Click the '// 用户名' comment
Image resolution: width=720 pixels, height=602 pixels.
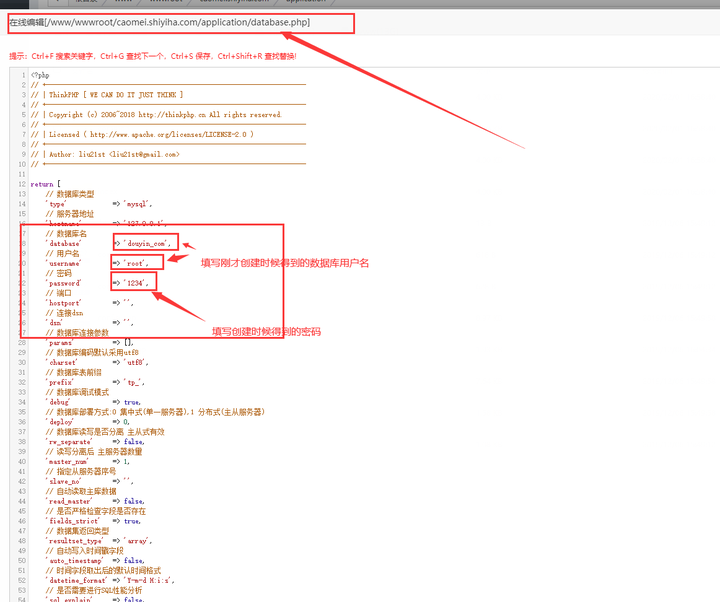(x=62, y=253)
